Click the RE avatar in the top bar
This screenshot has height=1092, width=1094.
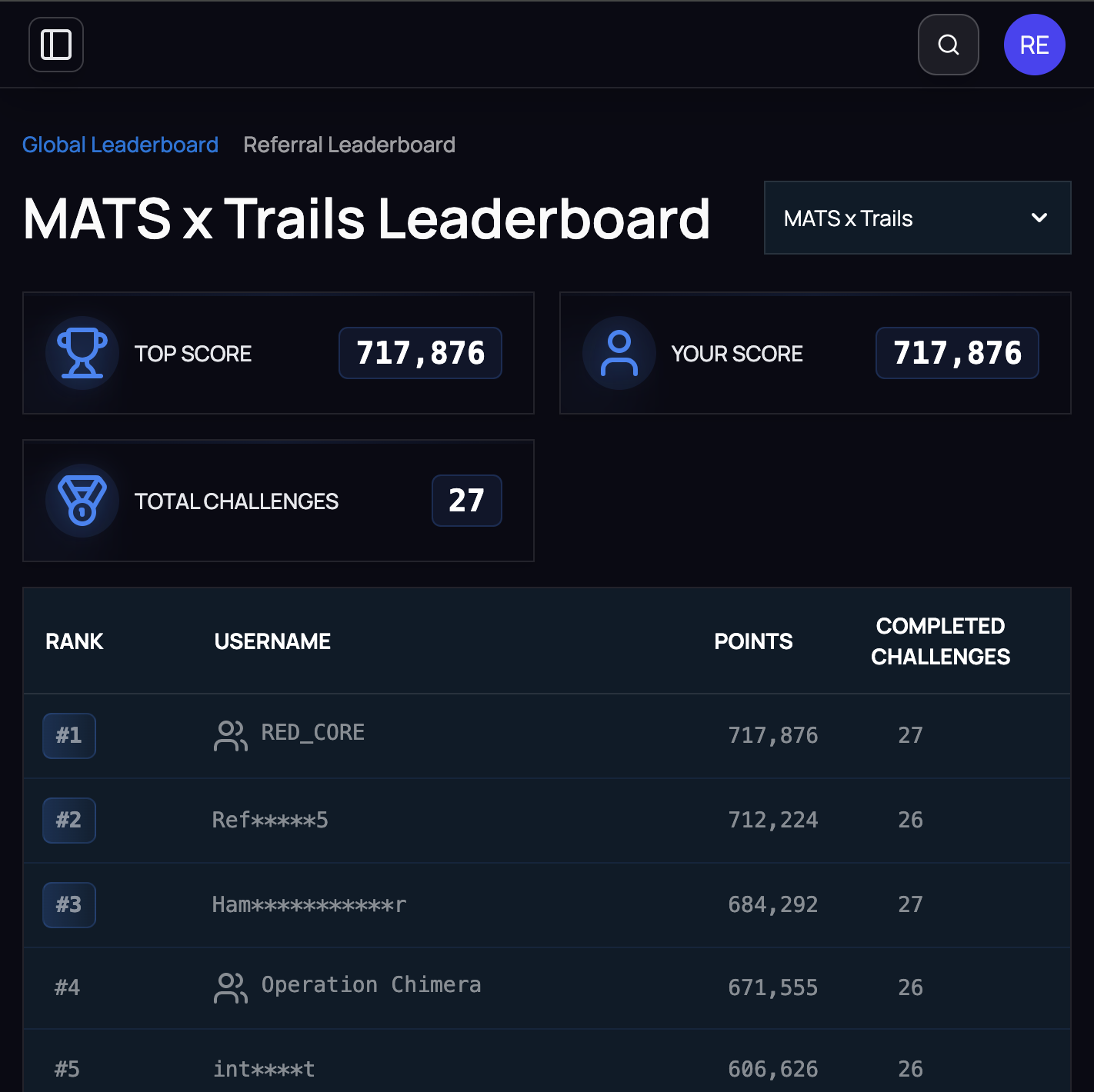[x=1034, y=45]
